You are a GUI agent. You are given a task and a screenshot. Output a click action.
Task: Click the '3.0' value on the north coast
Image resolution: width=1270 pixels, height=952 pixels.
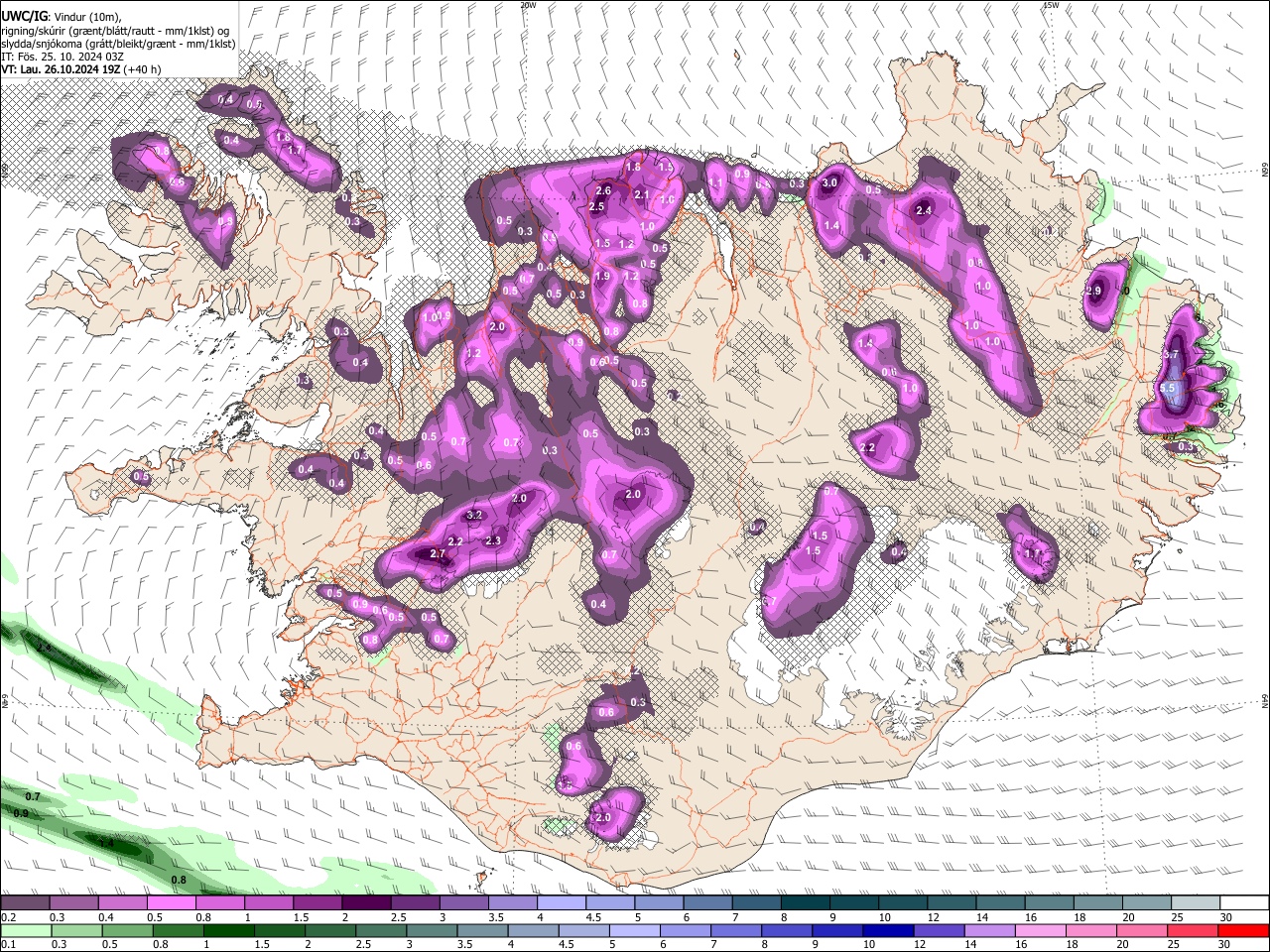coord(830,183)
